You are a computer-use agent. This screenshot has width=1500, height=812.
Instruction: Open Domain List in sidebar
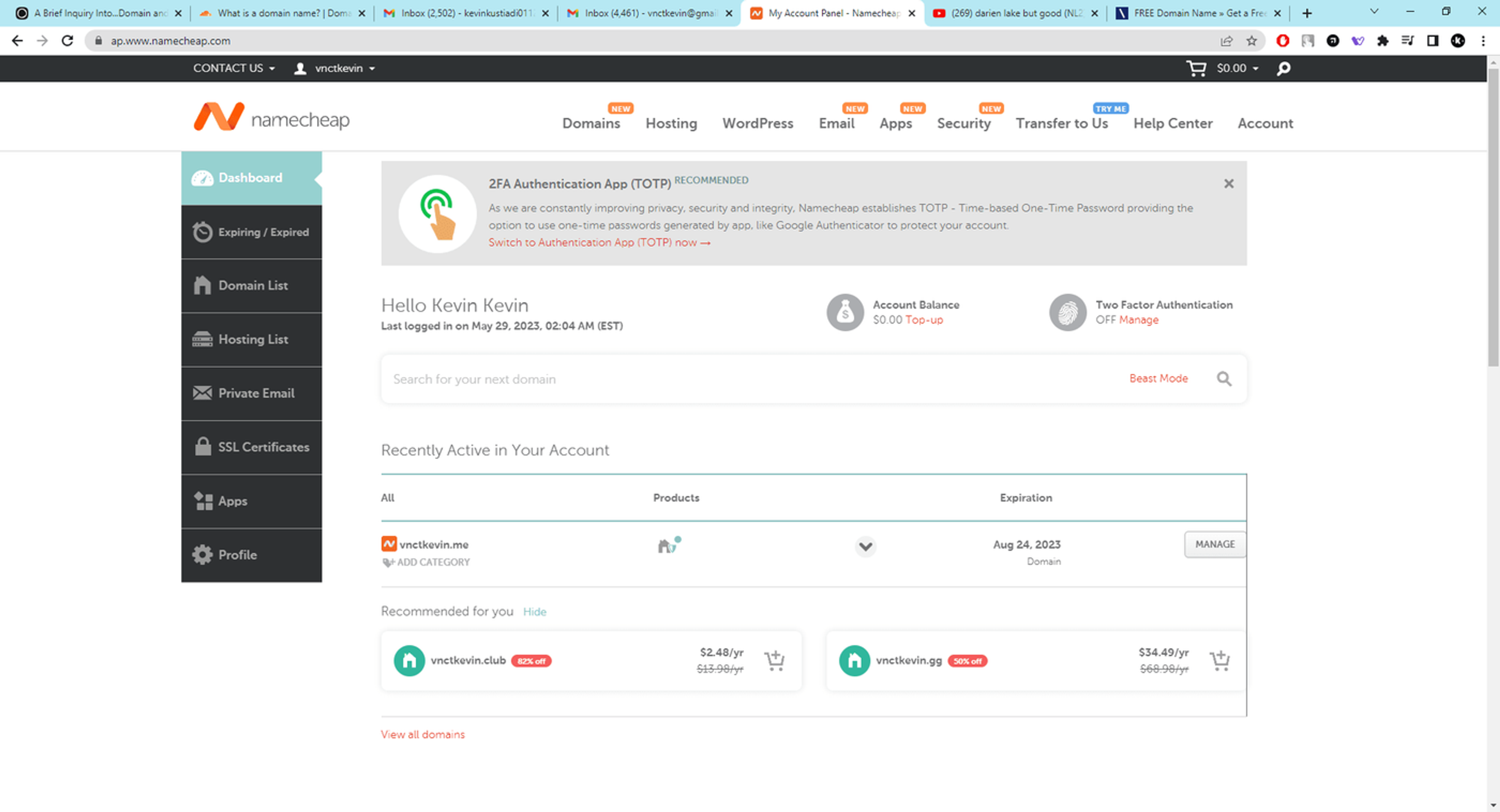point(252,285)
